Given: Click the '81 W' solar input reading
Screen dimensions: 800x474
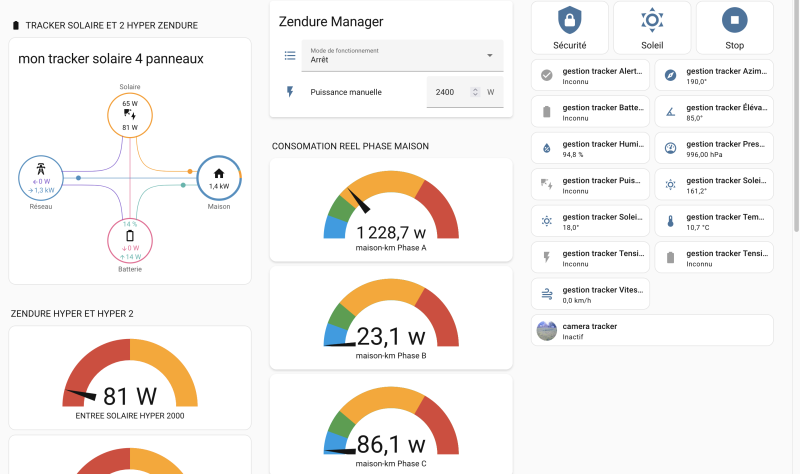Looking at the screenshot, I should coord(130,396).
